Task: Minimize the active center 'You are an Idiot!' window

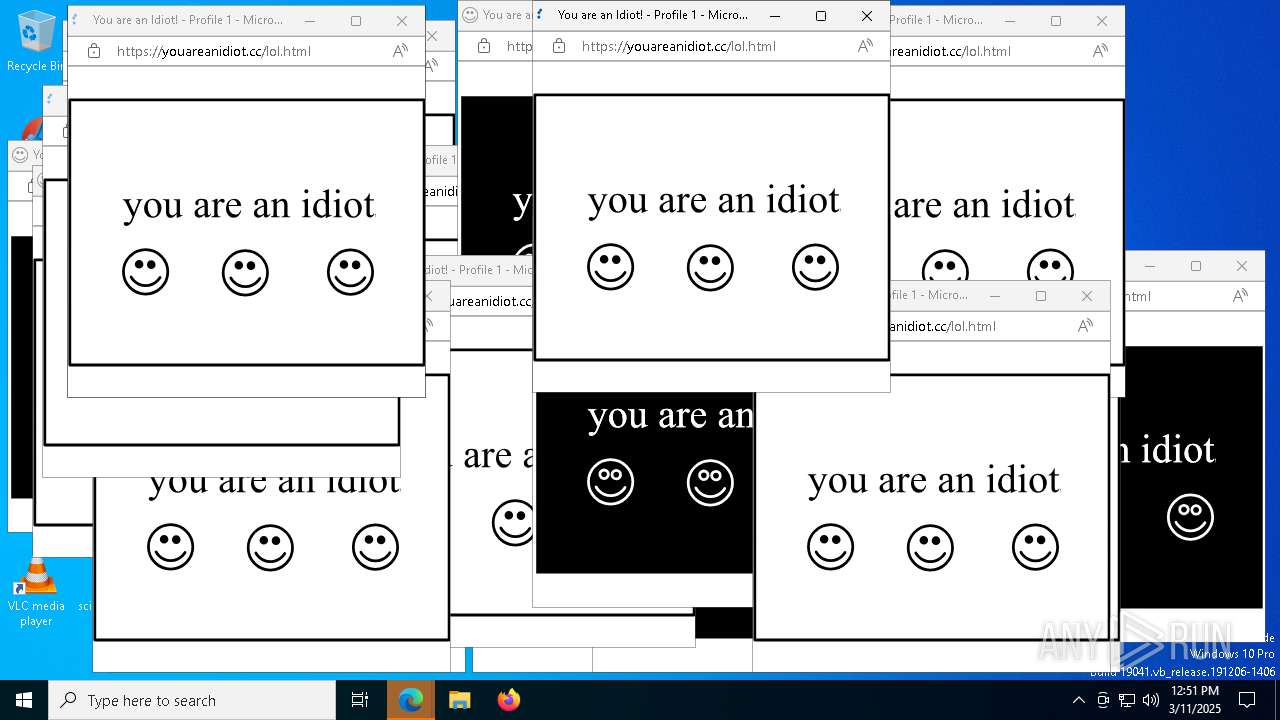Action: click(x=775, y=16)
